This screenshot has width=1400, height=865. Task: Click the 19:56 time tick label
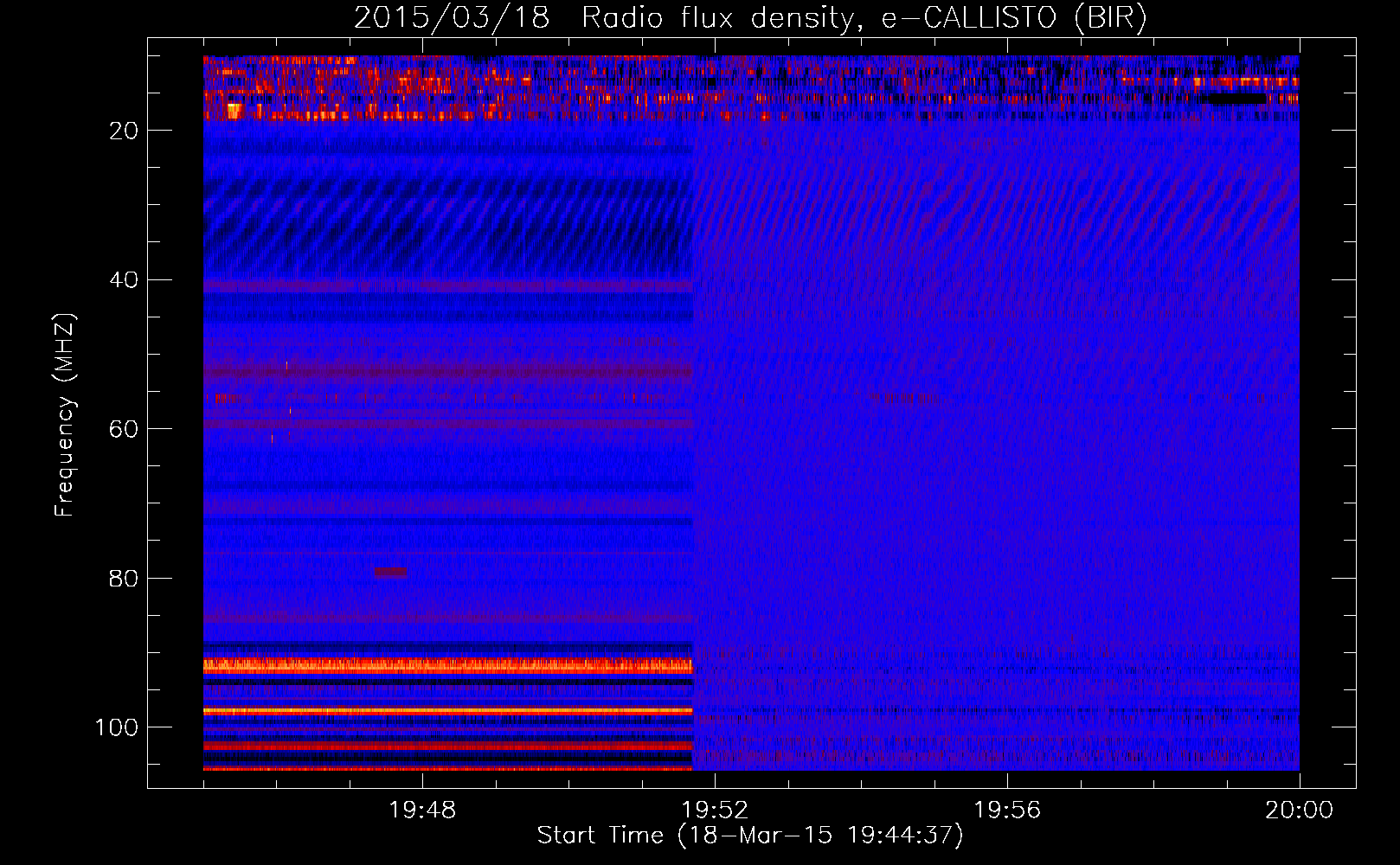coord(1007,811)
